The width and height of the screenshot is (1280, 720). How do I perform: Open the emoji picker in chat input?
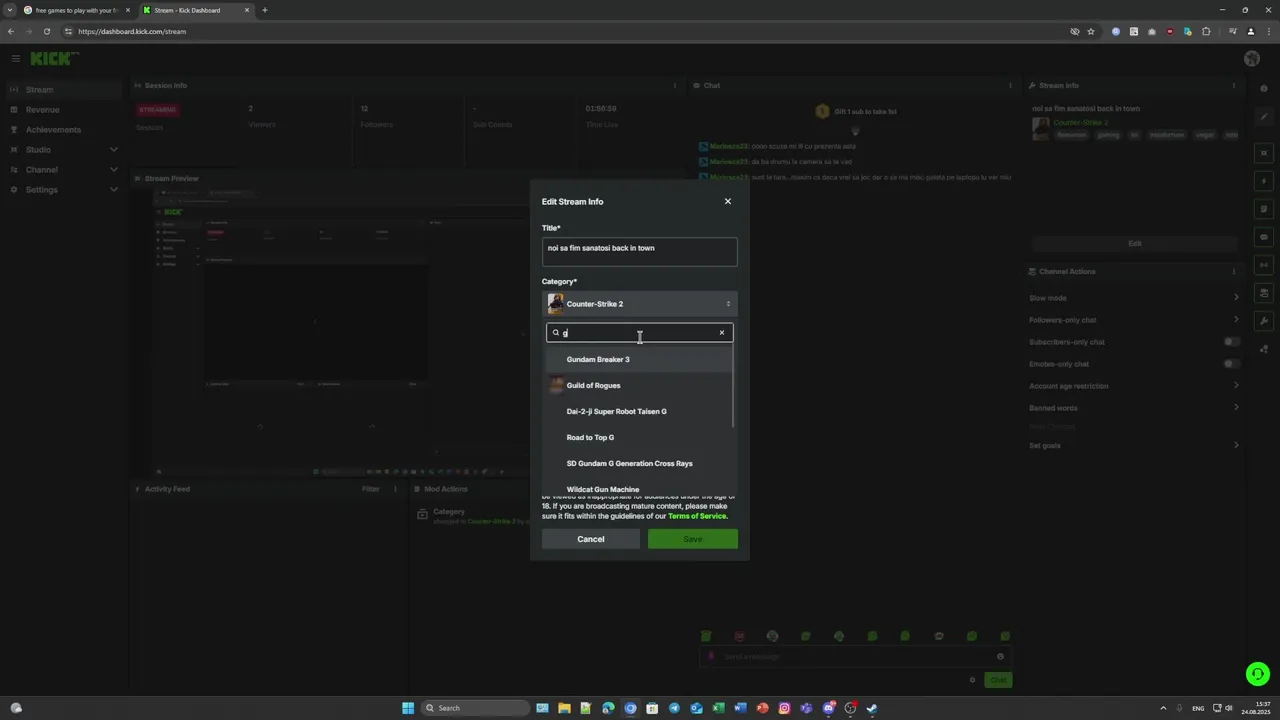[1000, 657]
